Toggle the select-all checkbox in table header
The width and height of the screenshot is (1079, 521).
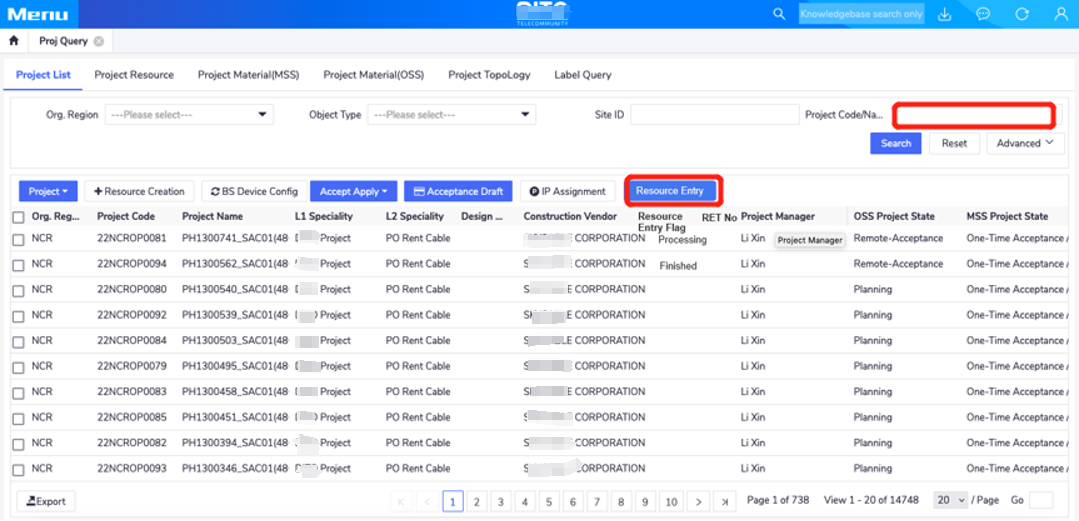tap(19, 217)
